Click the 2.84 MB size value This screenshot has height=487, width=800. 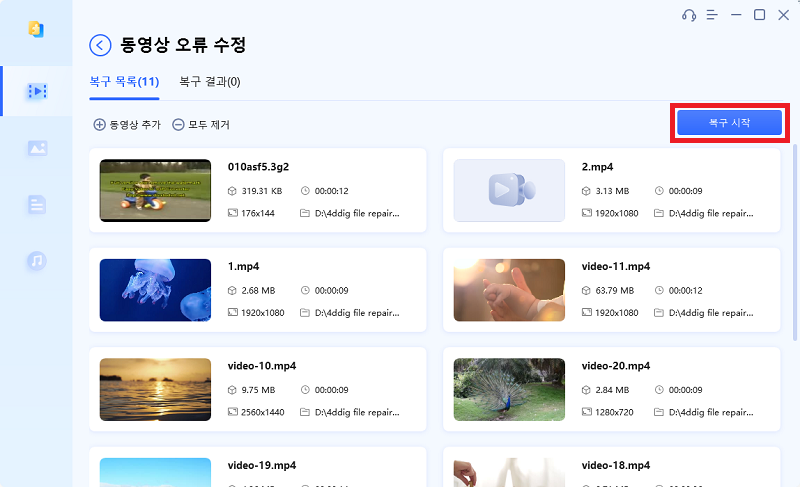(612, 390)
